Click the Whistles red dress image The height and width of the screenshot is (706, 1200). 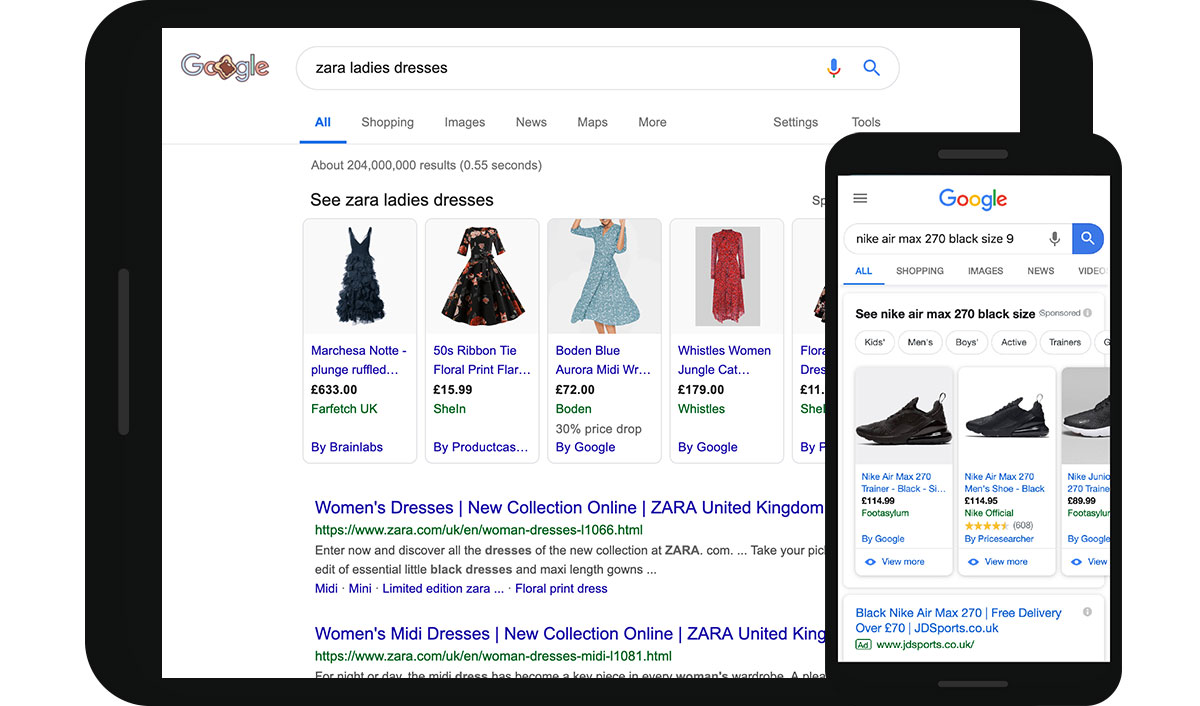click(x=726, y=276)
